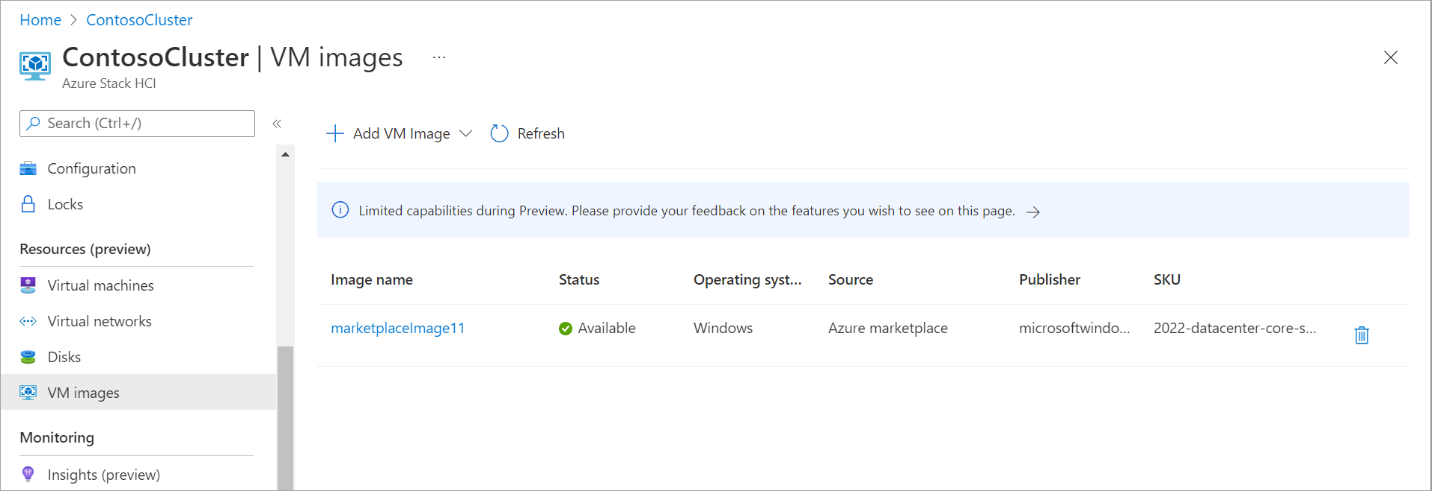Expand the Add VM Image dropdown

coord(465,134)
